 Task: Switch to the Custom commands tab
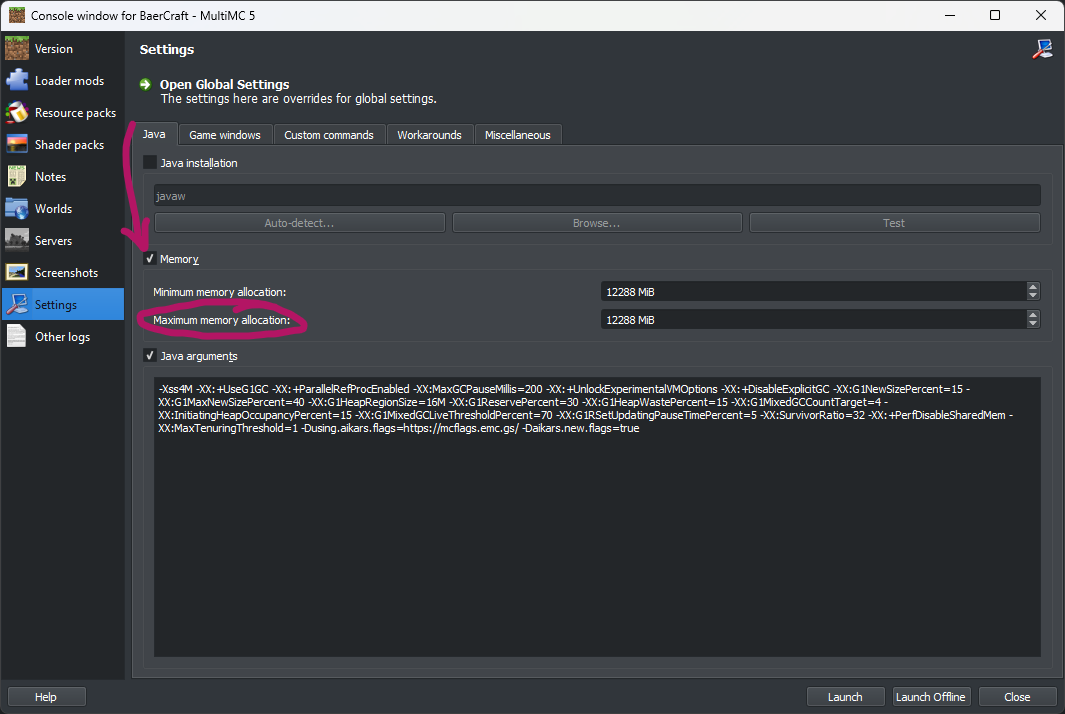tap(329, 135)
